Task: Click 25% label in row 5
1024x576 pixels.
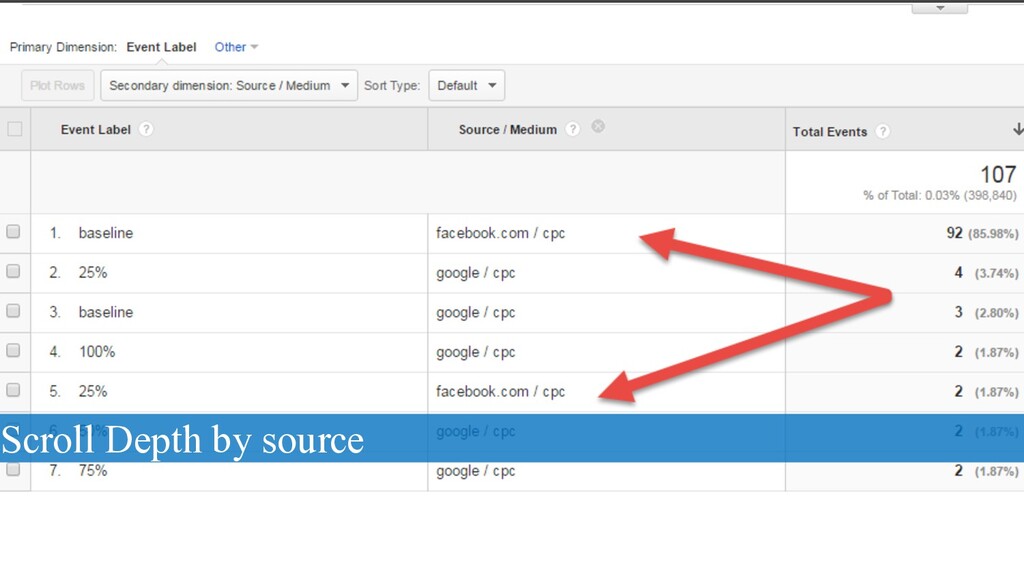Action: [93, 391]
